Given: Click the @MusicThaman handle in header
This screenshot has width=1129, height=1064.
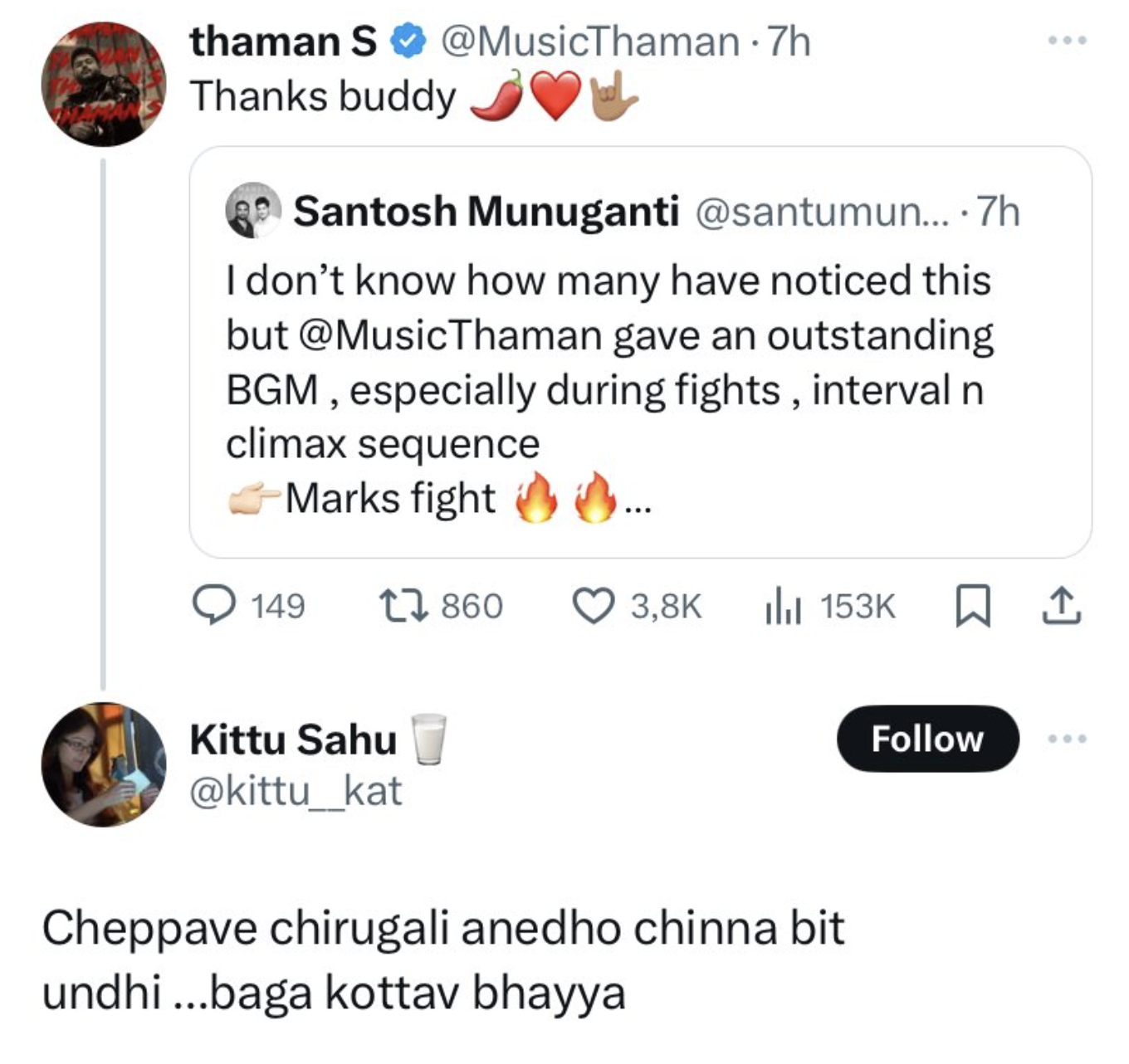Looking at the screenshot, I should pyautogui.click(x=590, y=41).
